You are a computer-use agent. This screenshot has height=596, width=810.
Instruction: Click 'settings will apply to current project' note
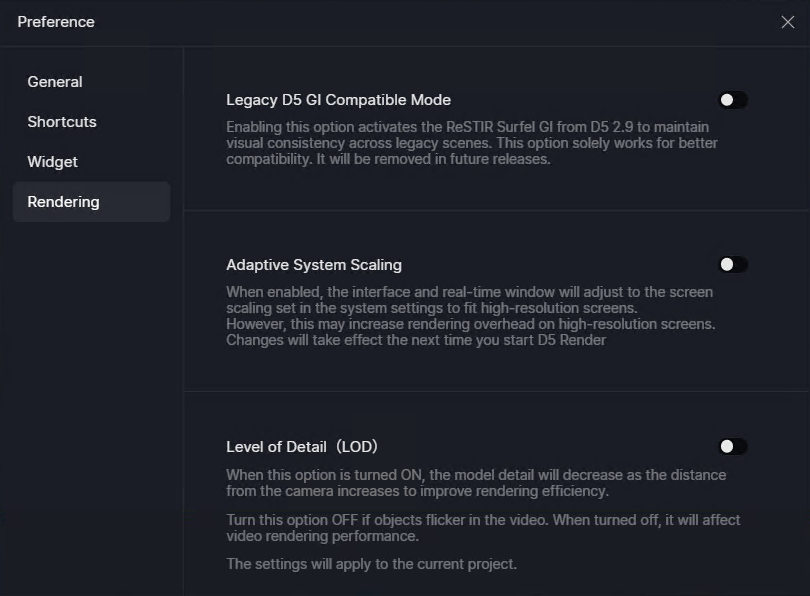click(x=371, y=563)
